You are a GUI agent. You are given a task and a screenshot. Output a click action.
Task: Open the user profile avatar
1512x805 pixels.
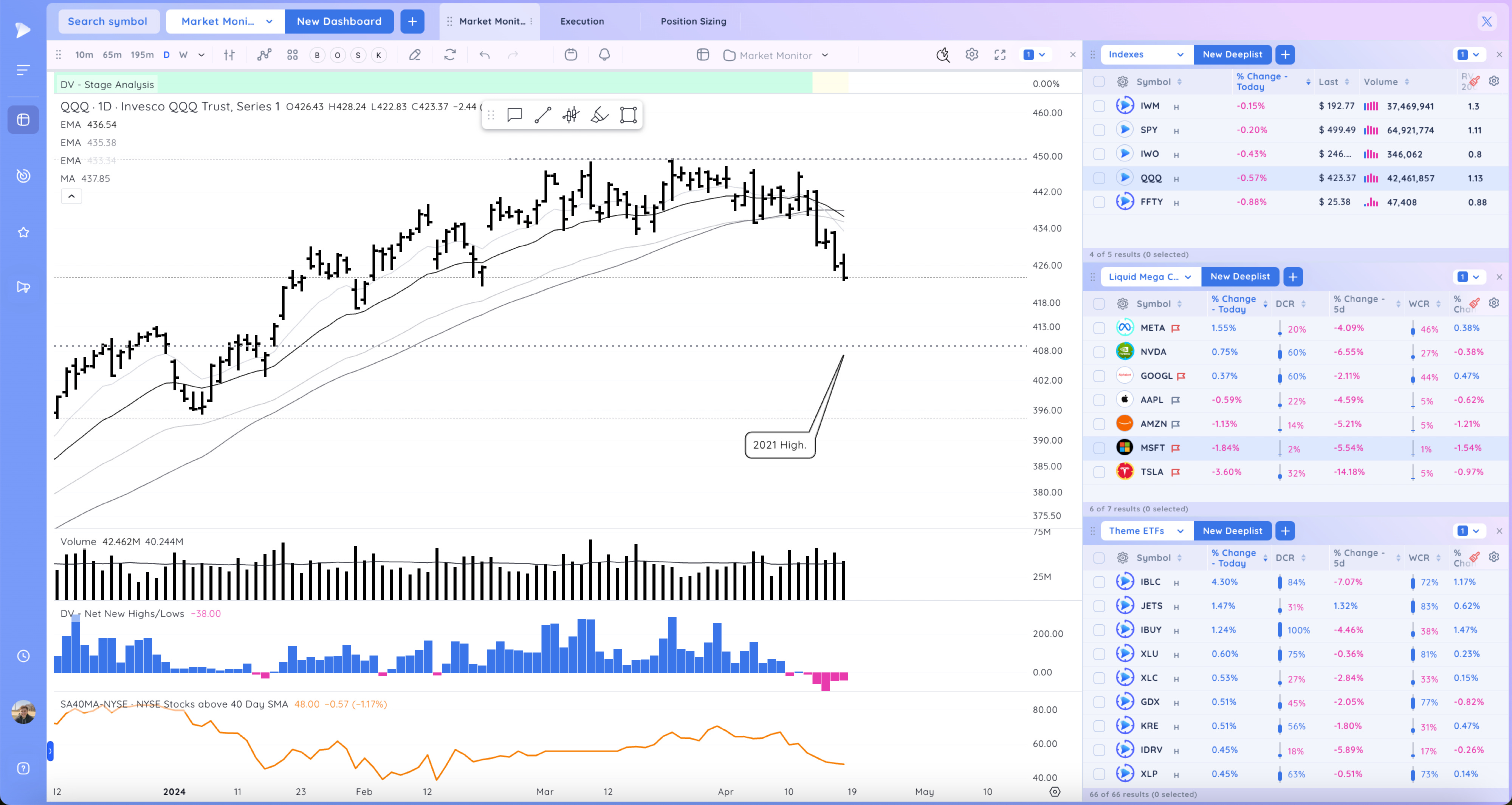23,712
